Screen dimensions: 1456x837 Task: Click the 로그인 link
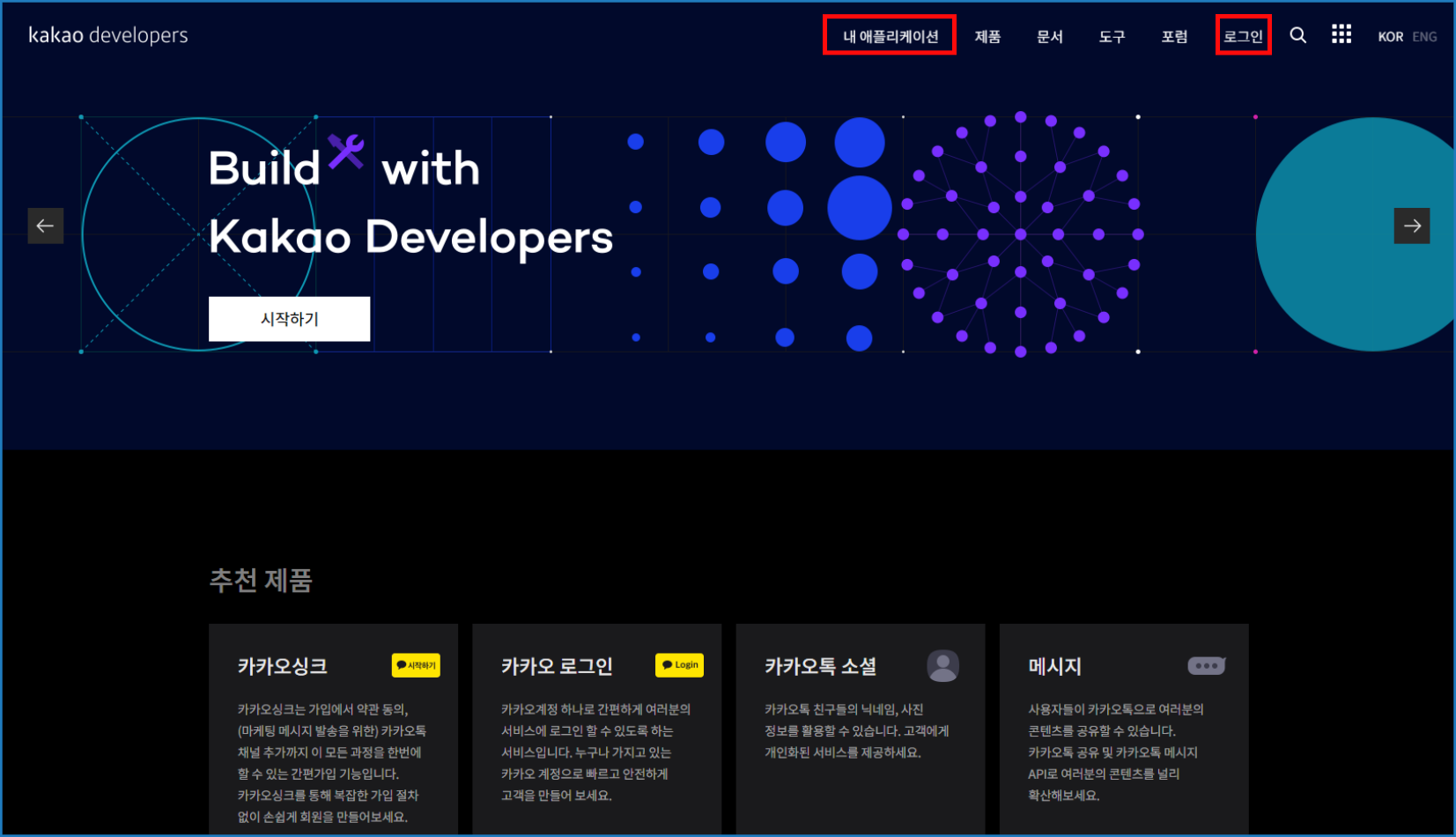click(1243, 36)
